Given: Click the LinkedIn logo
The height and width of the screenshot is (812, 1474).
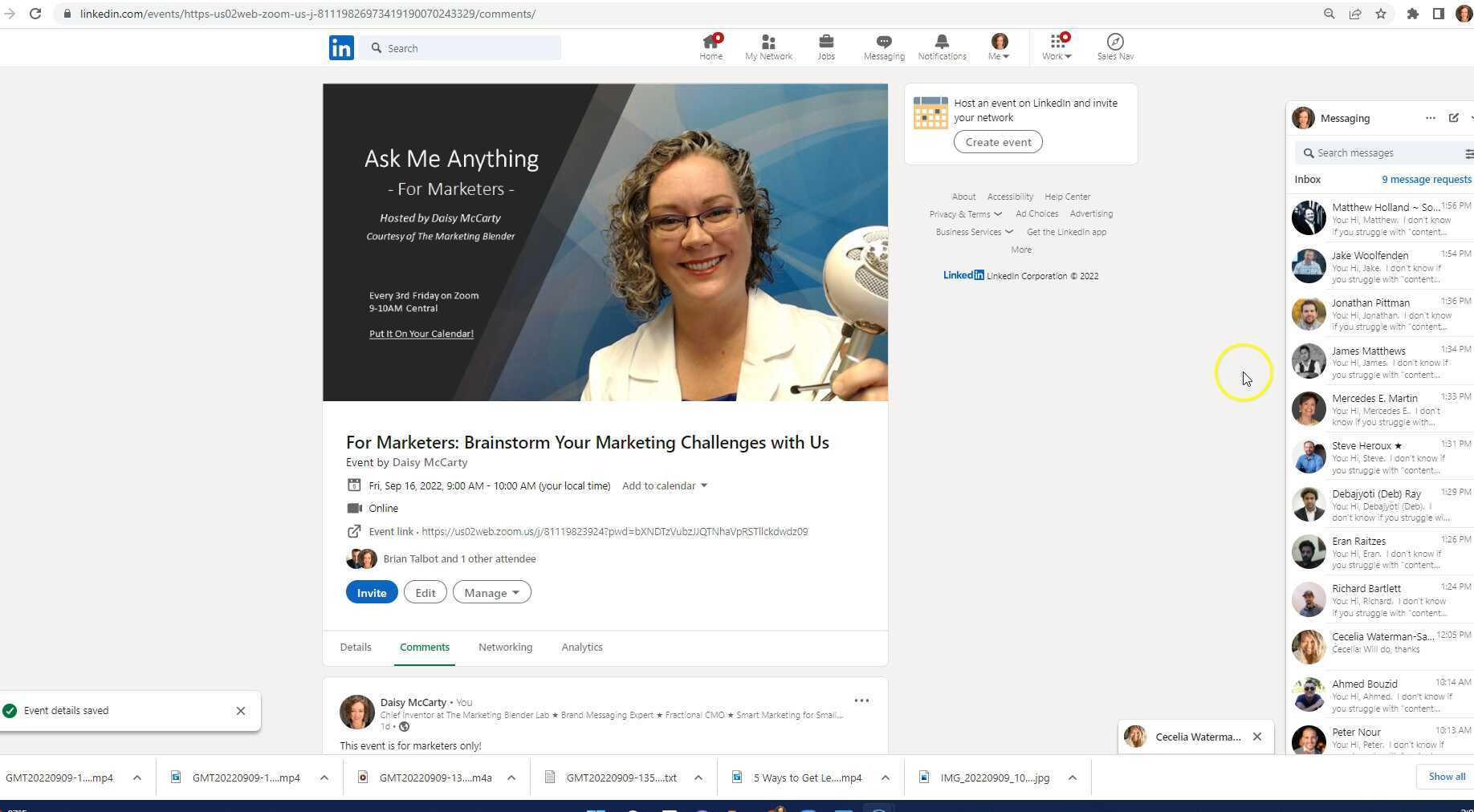Looking at the screenshot, I should tap(340, 47).
